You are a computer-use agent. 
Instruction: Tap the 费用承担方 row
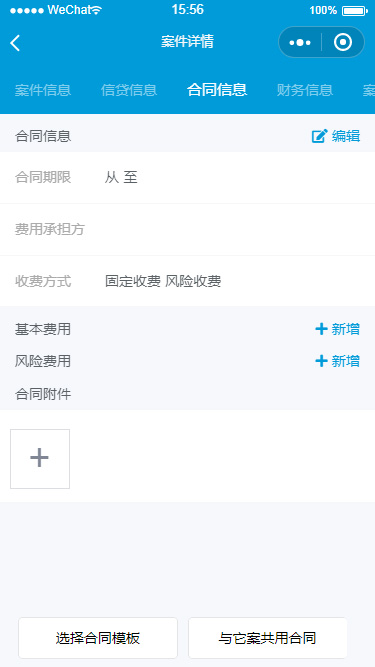point(188,230)
